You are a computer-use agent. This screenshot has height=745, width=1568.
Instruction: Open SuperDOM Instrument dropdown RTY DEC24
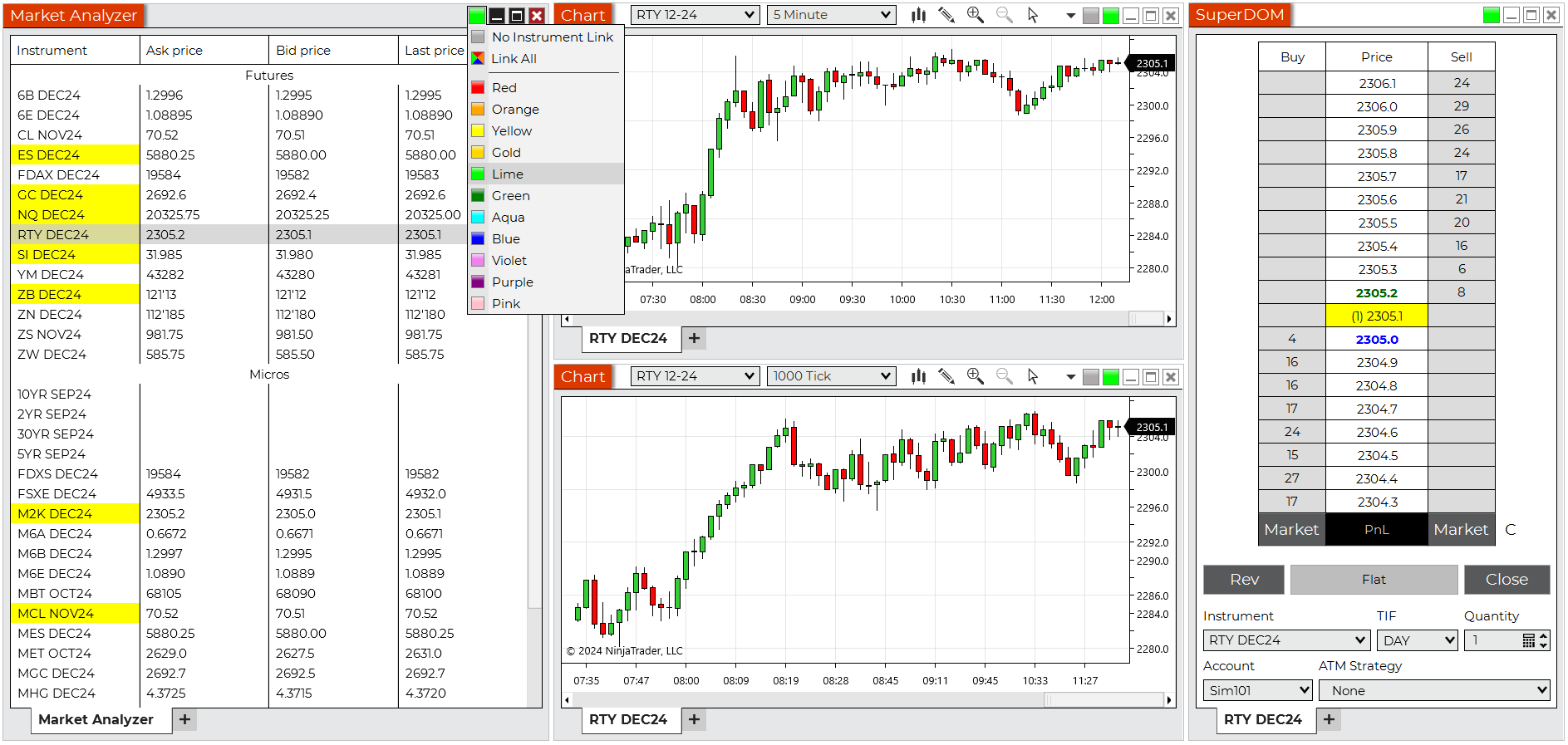coord(1286,640)
